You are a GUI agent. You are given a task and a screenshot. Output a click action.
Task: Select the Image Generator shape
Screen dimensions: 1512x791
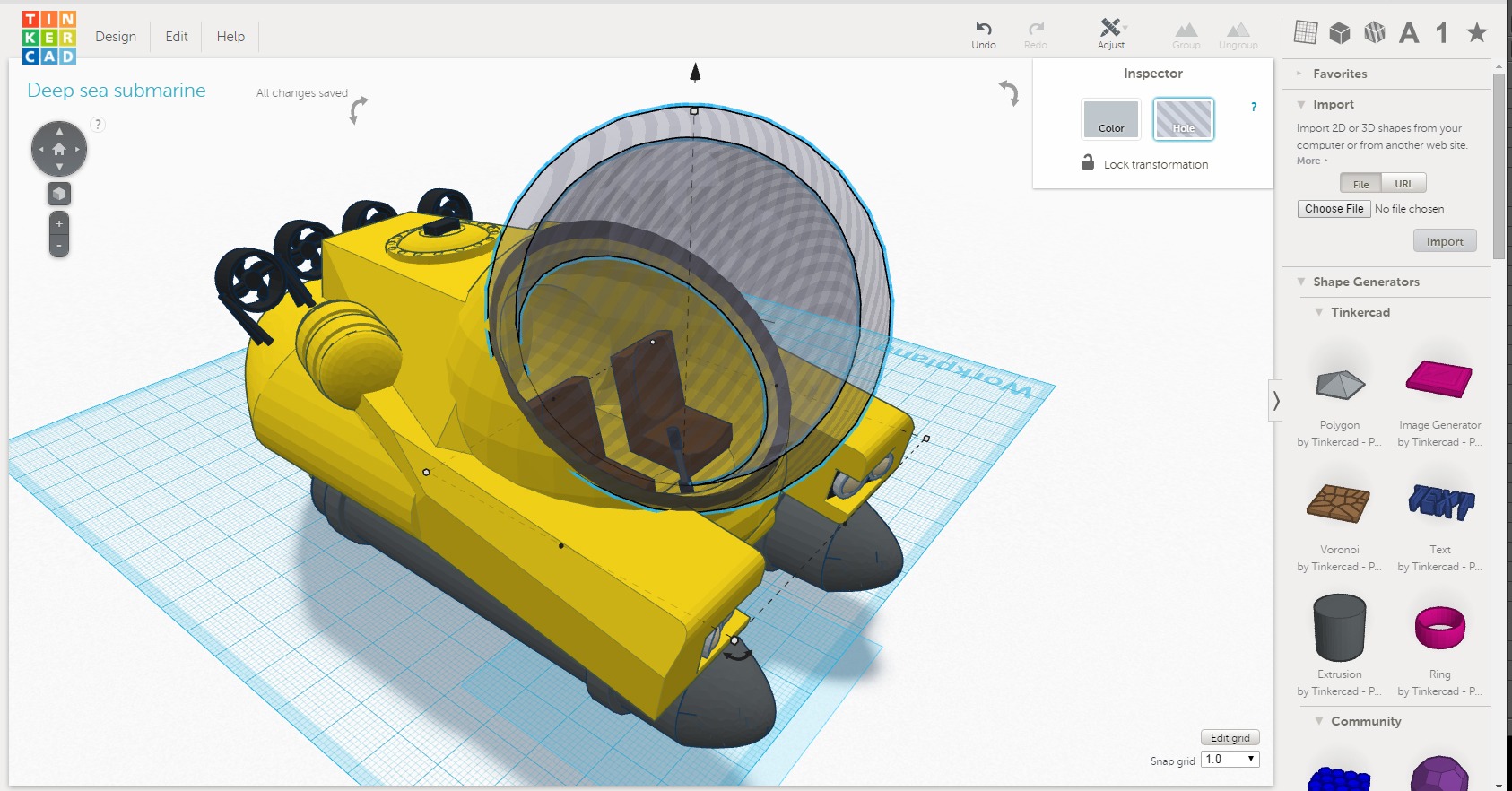coord(1439,378)
